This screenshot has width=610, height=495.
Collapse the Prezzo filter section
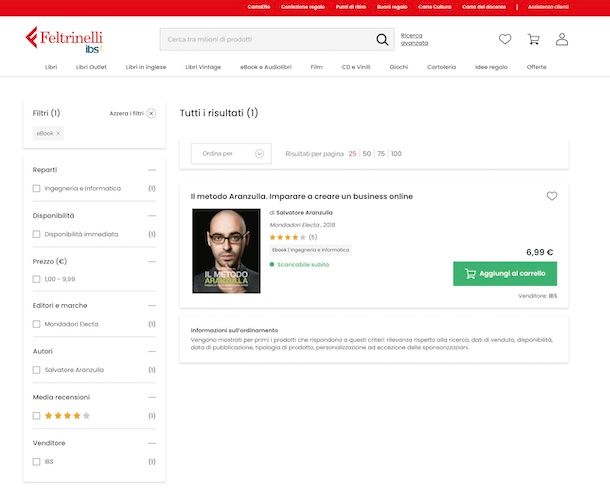(x=152, y=262)
